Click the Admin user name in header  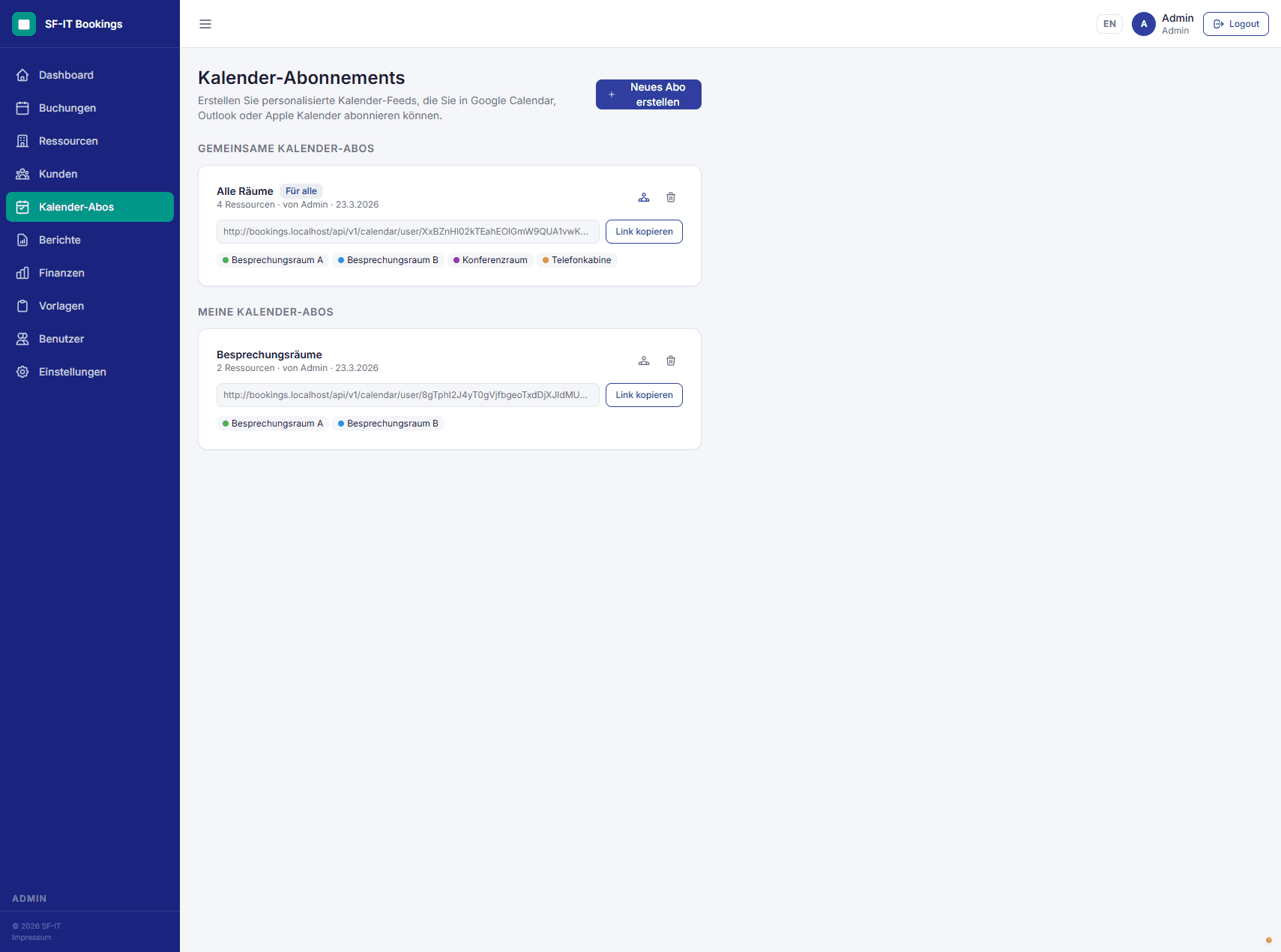(1178, 18)
